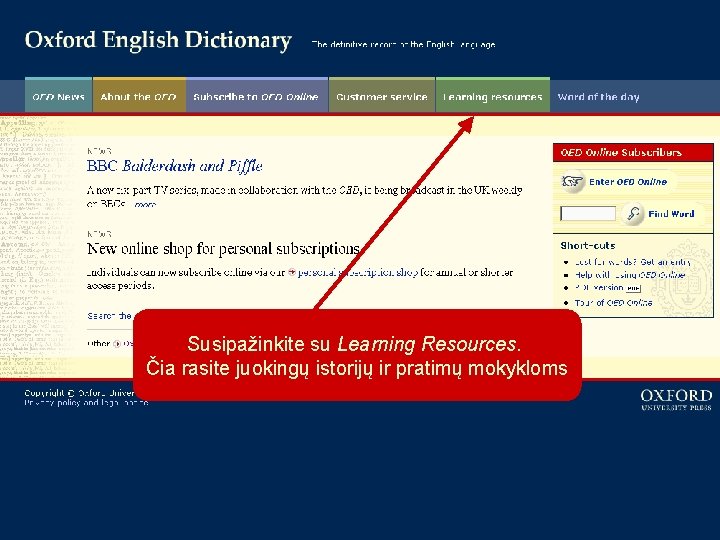Select the Learning resources tab
This screenshot has width=720, height=540.
492,96
